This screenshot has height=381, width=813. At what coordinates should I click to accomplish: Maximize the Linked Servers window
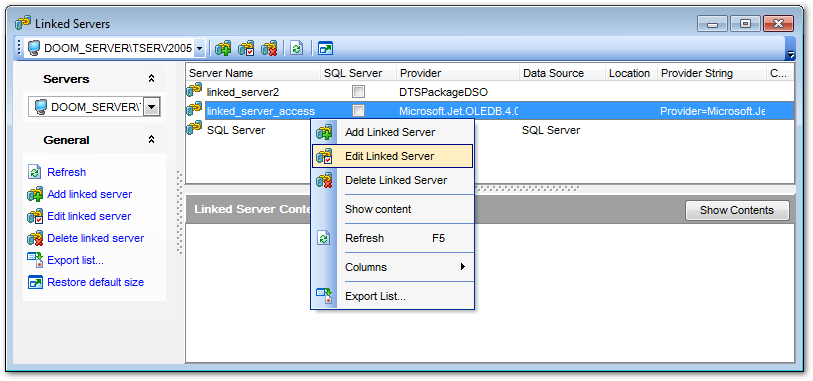(745, 24)
